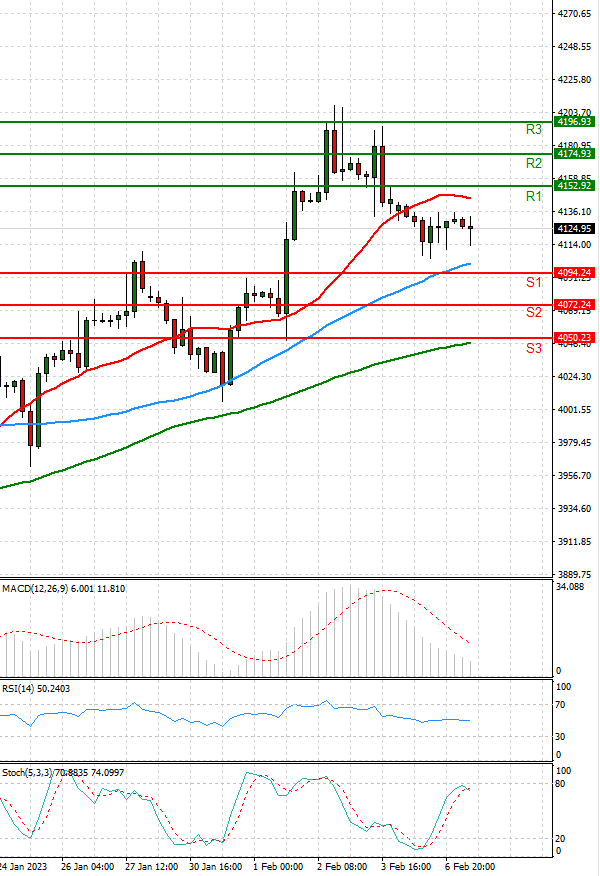Click the 4270.65 price axis value

coord(574,14)
